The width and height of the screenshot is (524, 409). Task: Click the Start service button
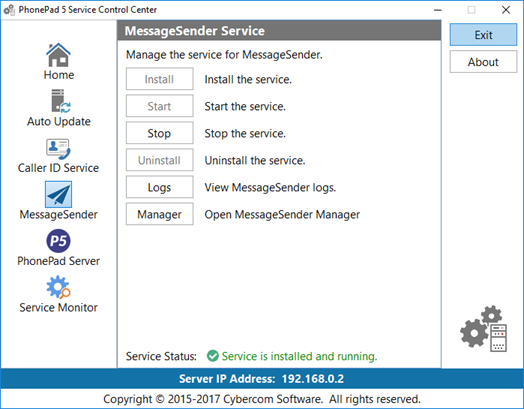pyautogui.click(x=159, y=106)
